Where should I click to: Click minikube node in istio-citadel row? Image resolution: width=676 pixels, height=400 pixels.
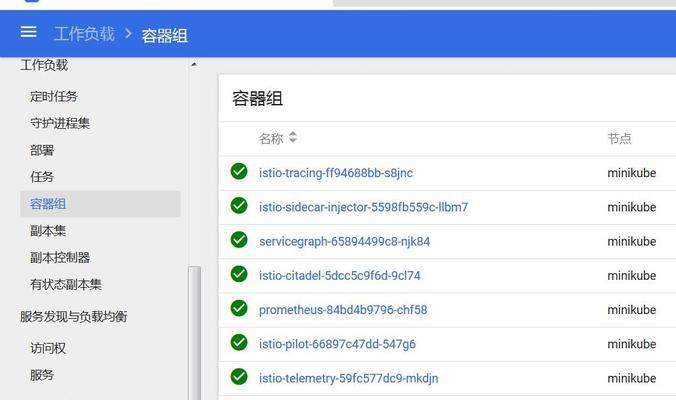[632, 275]
